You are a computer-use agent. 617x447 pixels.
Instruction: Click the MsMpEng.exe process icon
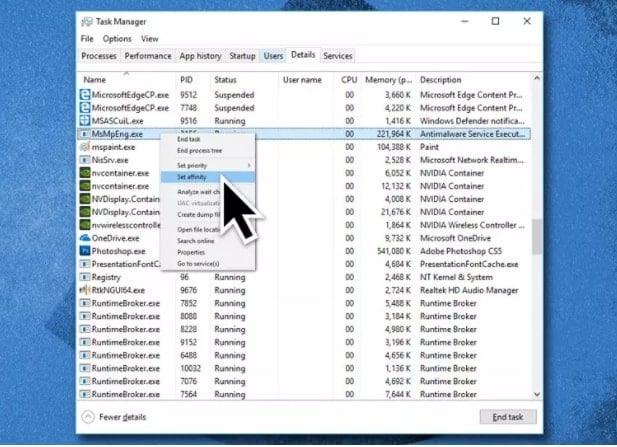(x=85, y=134)
